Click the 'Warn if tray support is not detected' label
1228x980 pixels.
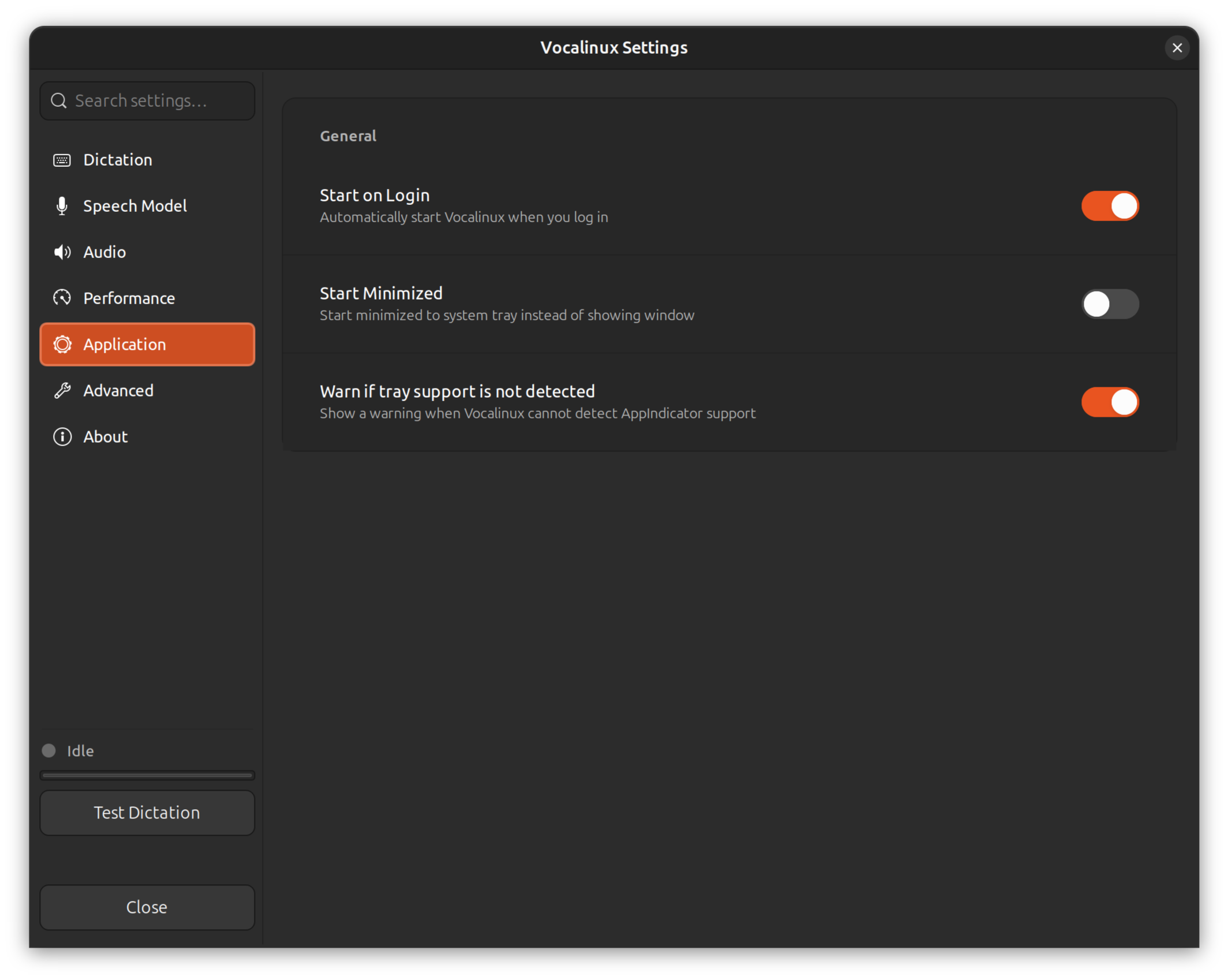(457, 391)
